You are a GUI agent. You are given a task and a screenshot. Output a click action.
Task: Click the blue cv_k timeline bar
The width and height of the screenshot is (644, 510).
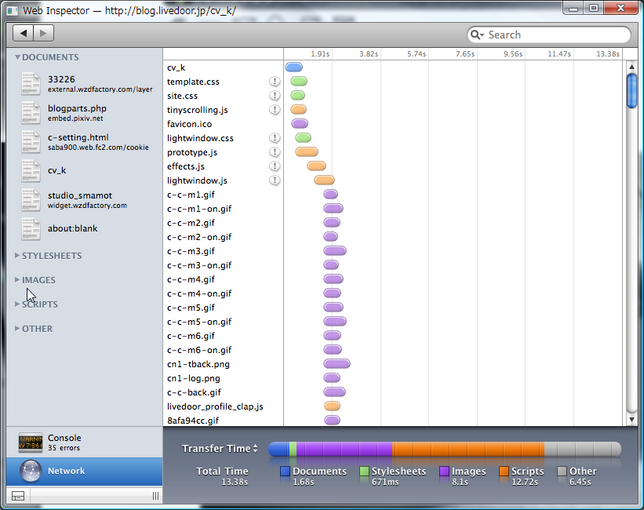point(294,67)
